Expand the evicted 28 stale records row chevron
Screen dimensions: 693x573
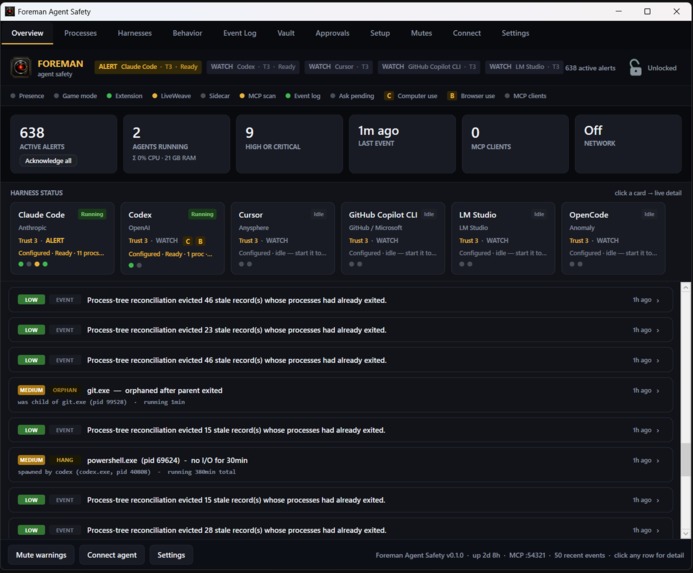[x=658, y=530]
